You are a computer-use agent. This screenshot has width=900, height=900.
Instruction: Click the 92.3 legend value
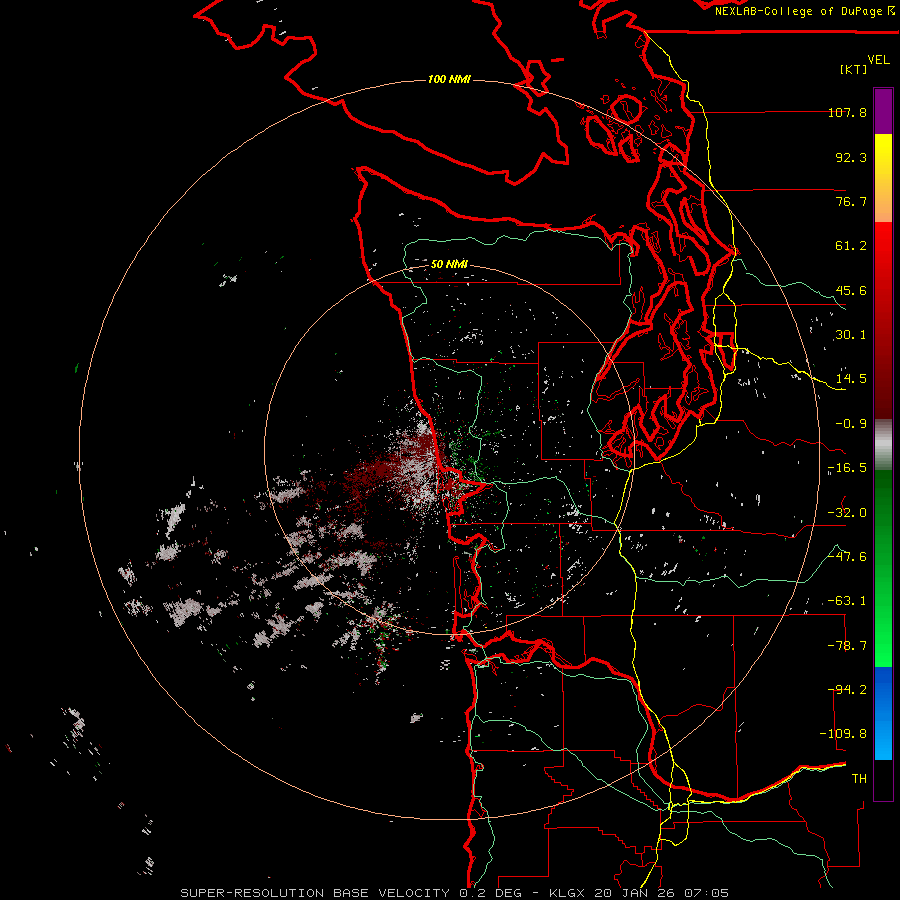[x=851, y=157]
